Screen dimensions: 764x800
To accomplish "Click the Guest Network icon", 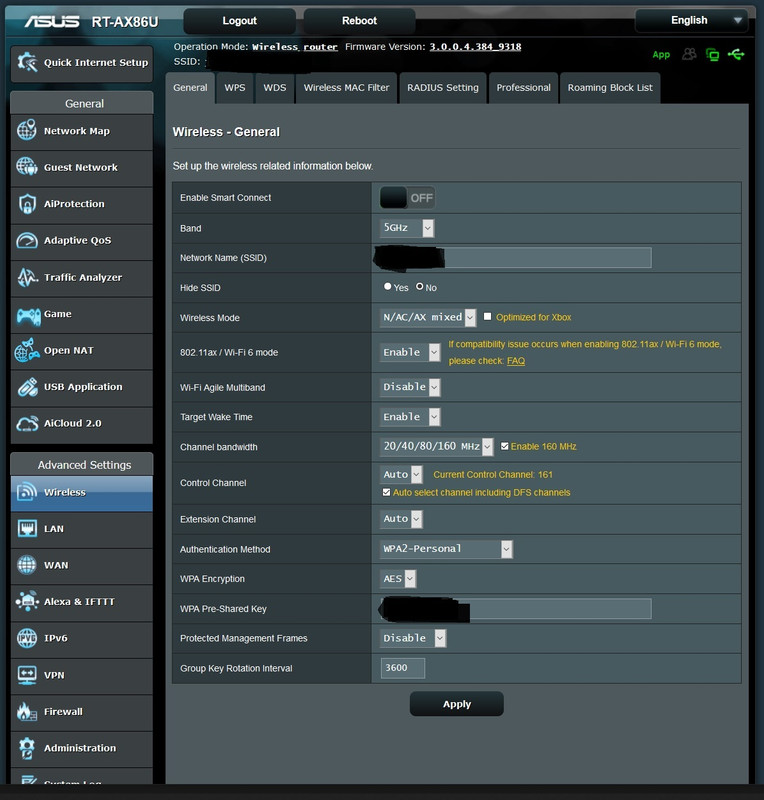I will coord(27,167).
